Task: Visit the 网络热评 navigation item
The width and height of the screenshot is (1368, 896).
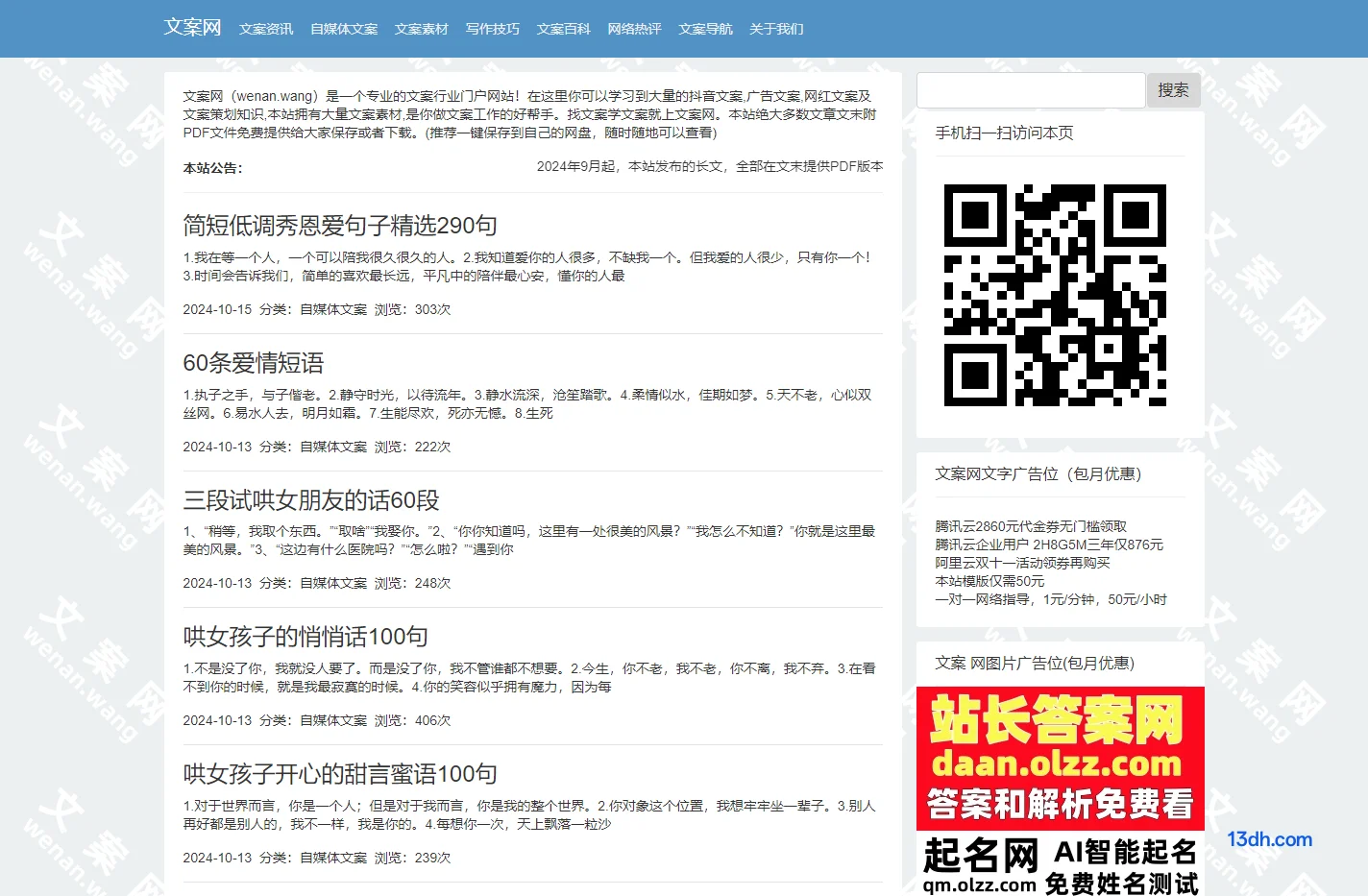Action: point(635,29)
